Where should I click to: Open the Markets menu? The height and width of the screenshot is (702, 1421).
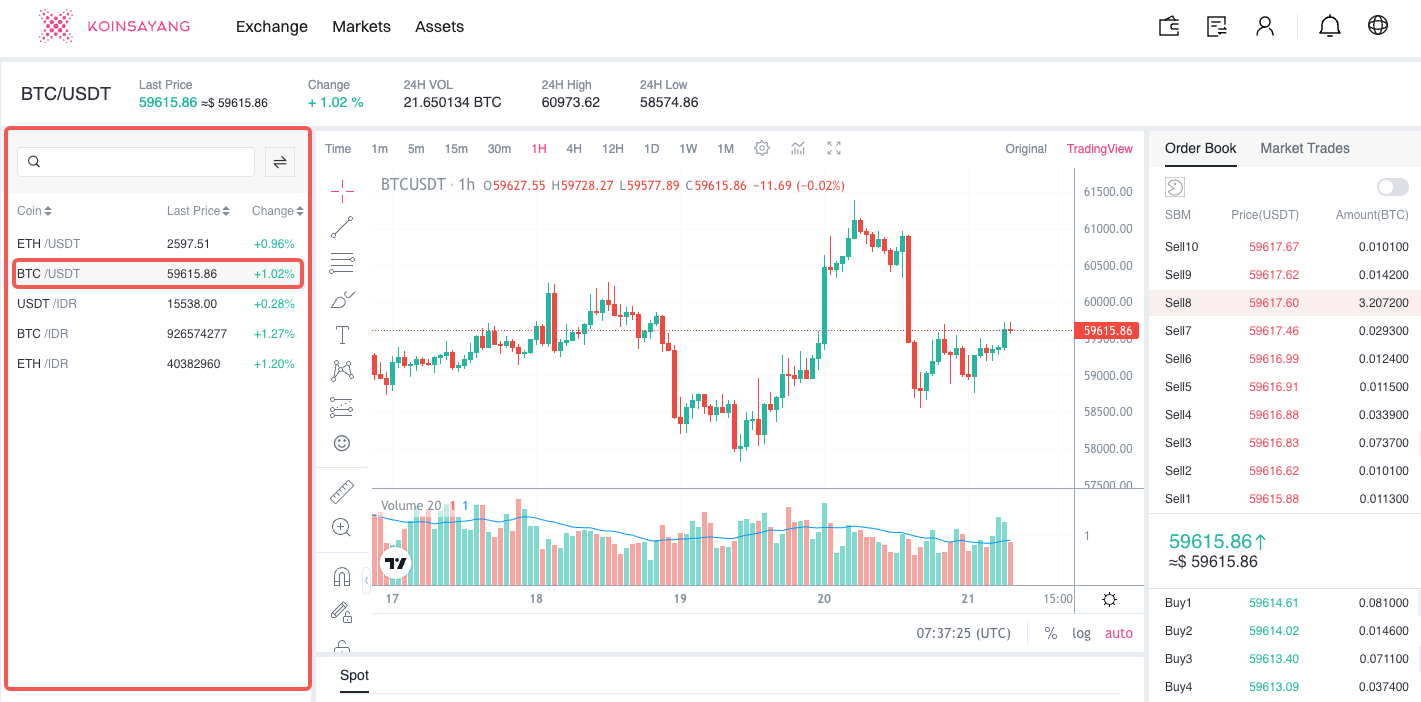coord(361,27)
